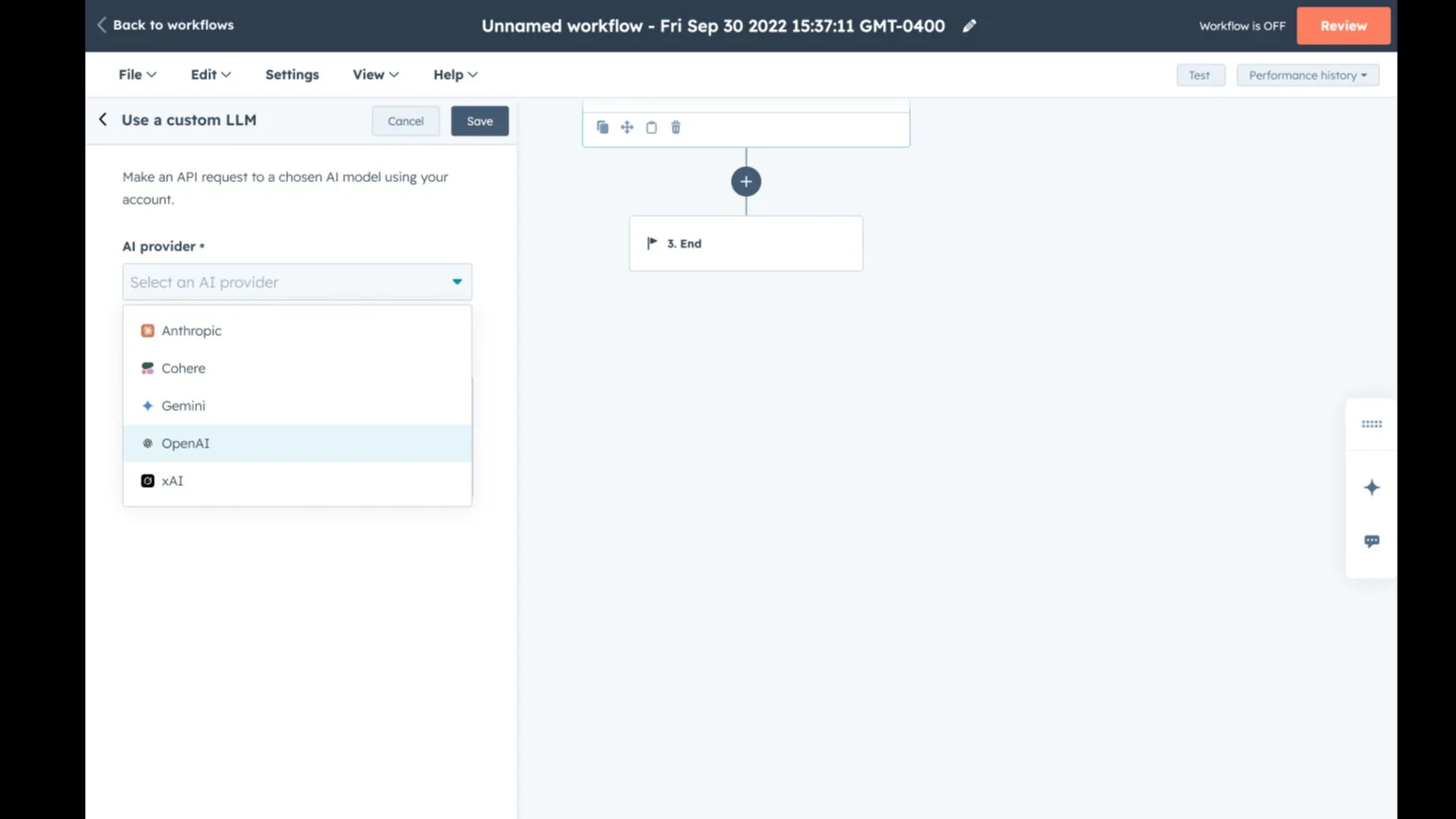Click the OpenAI logo icon
The image size is (1456, 819).
tap(147, 444)
